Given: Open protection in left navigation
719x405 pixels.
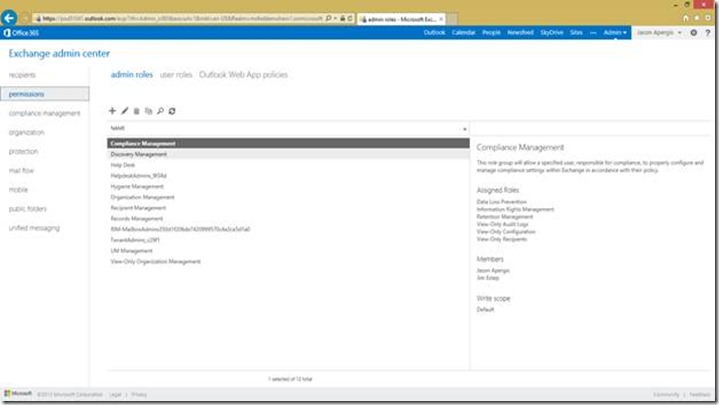Looking at the screenshot, I should 23,151.
